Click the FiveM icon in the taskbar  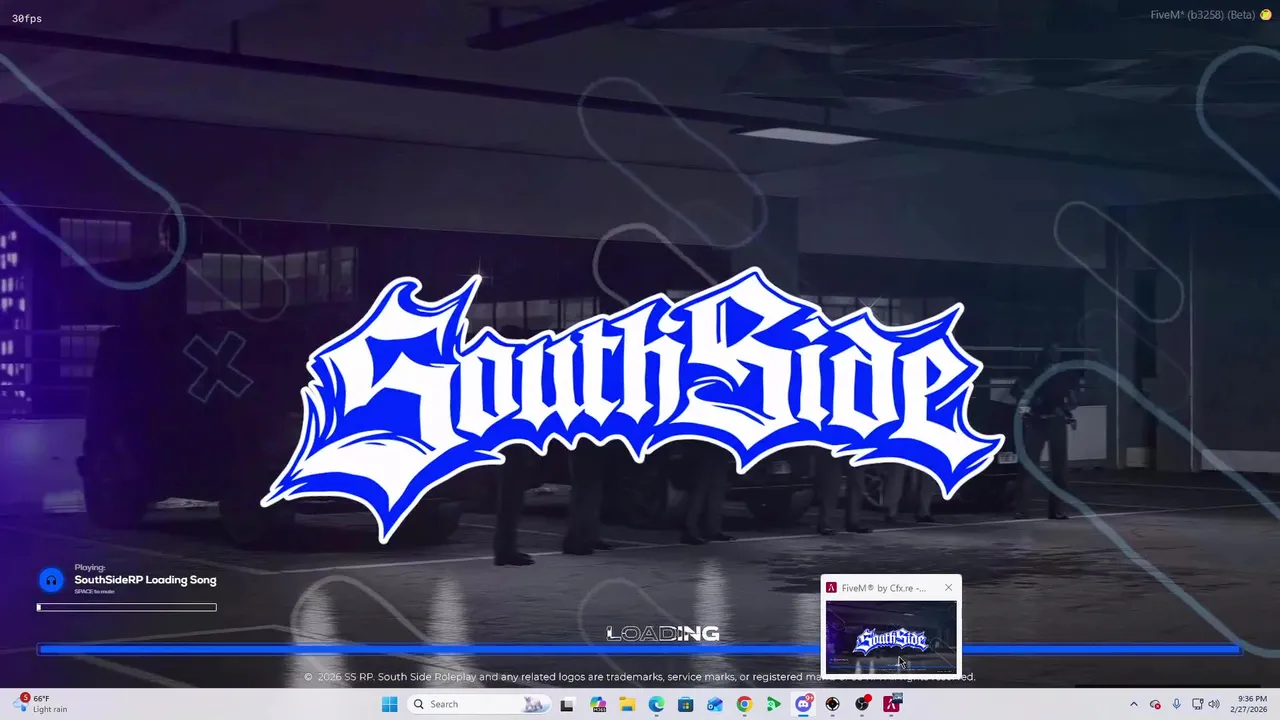[891, 704]
